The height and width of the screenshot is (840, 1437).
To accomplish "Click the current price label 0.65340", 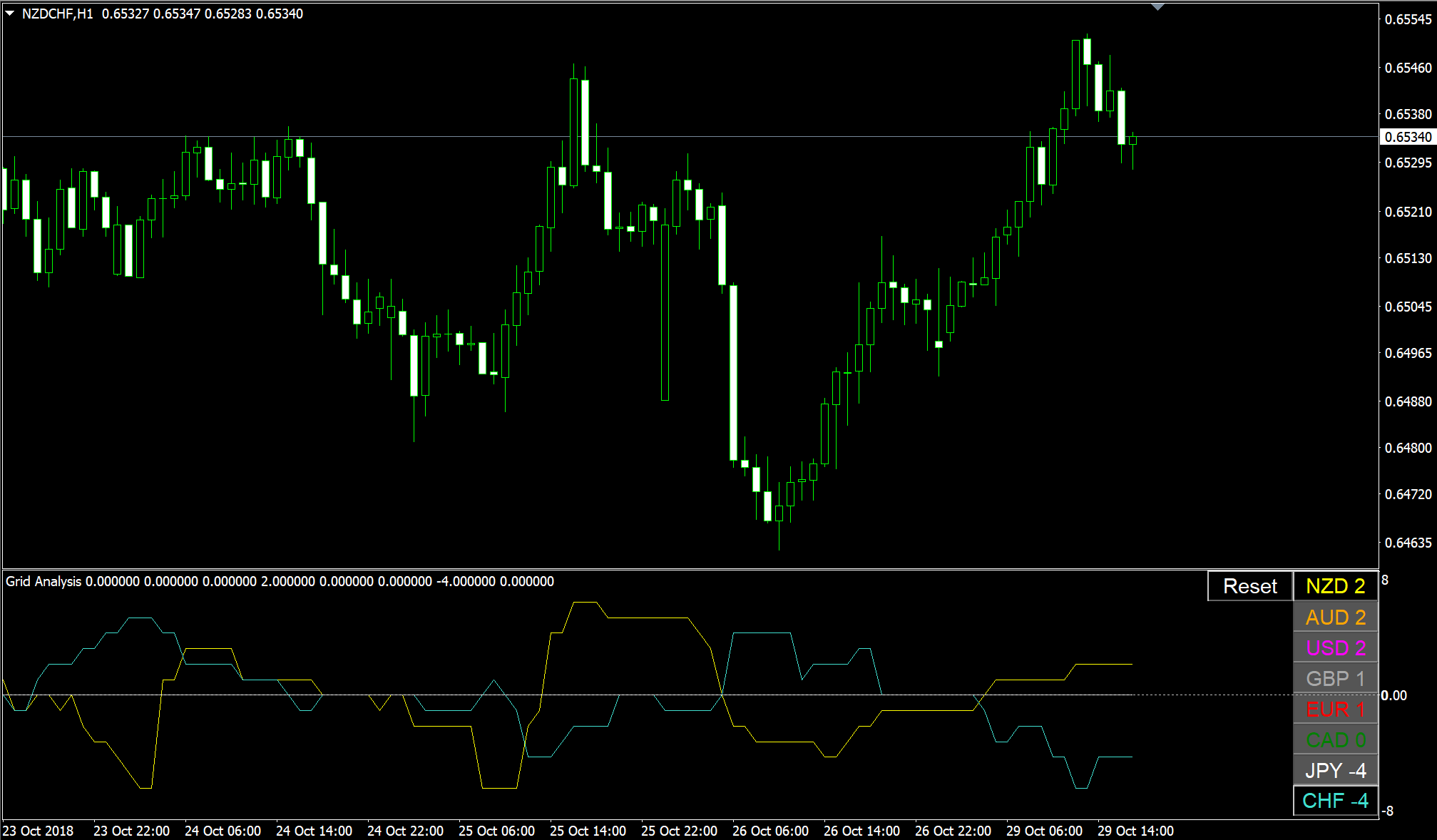I will pos(1408,137).
